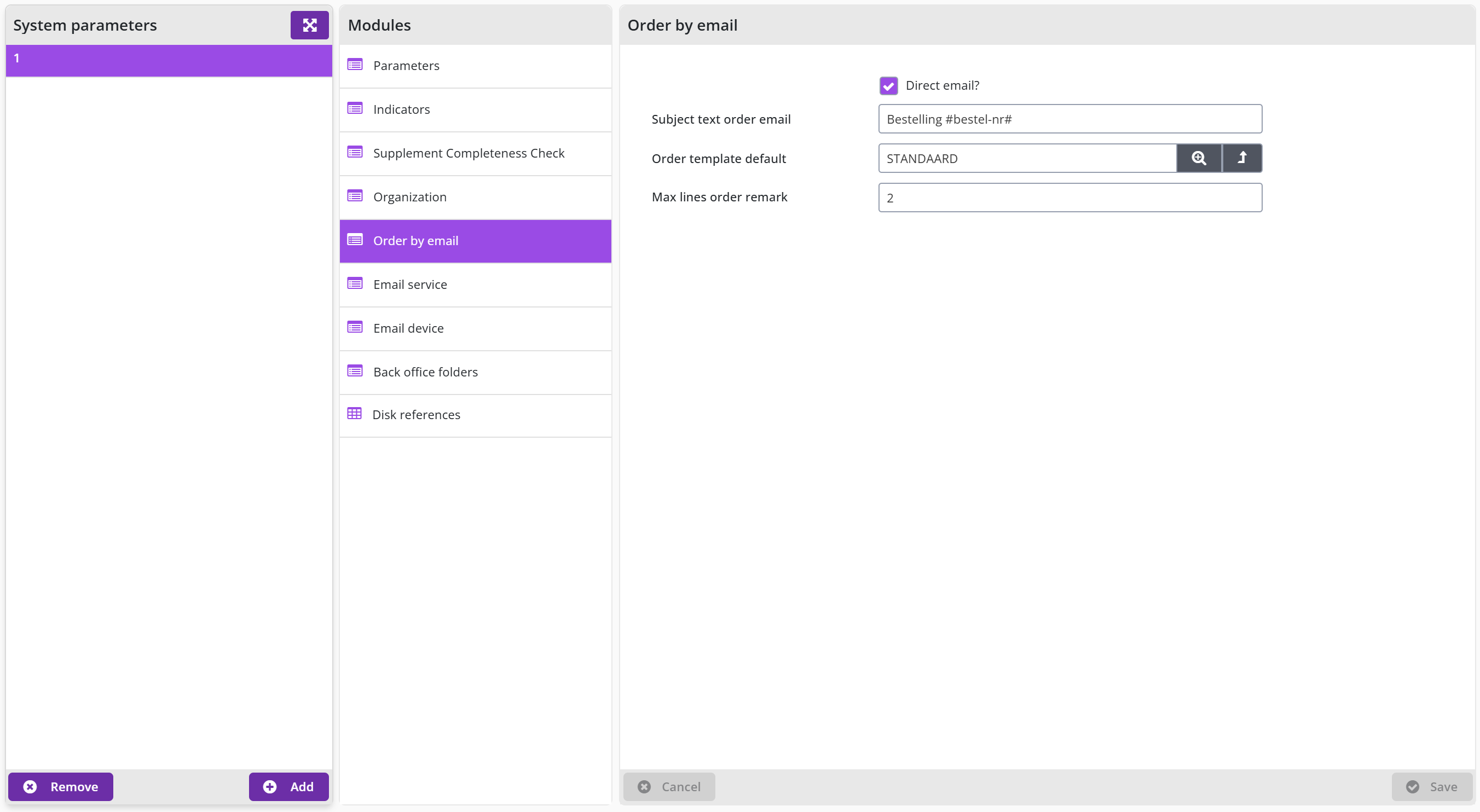Click the Cancel button
This screenshot has height=812, width=1480.
(x=669, y=786)
